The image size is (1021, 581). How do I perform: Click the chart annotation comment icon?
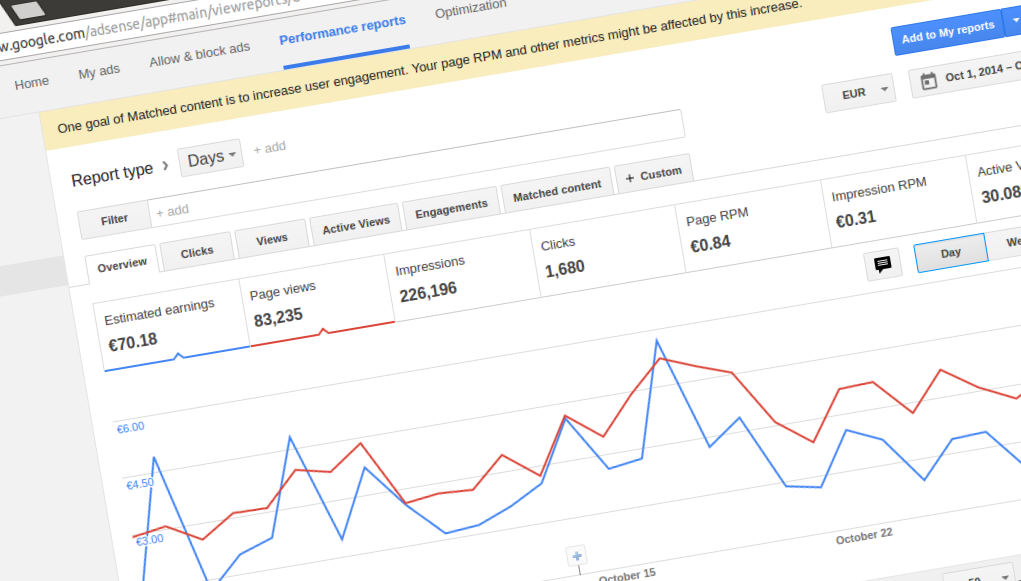point(883,264)
